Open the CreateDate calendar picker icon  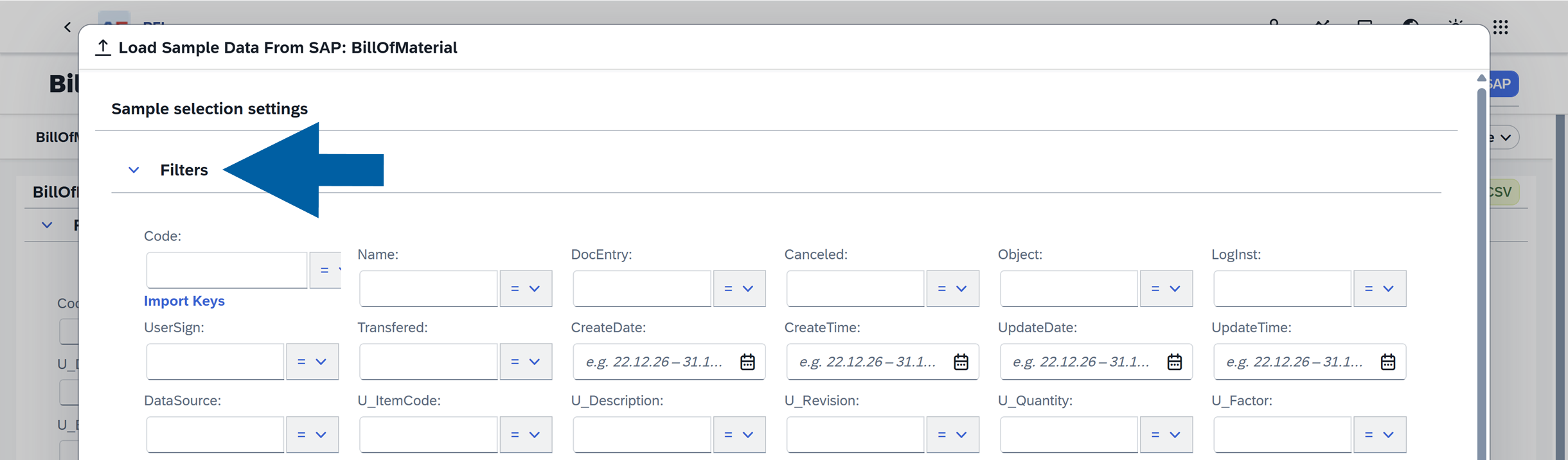[747, 362]
